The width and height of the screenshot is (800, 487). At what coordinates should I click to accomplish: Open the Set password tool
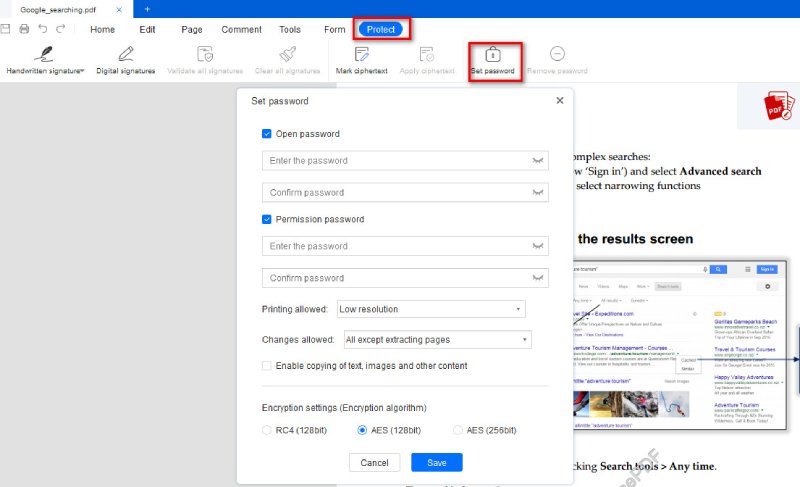click(x=492, y=60)
